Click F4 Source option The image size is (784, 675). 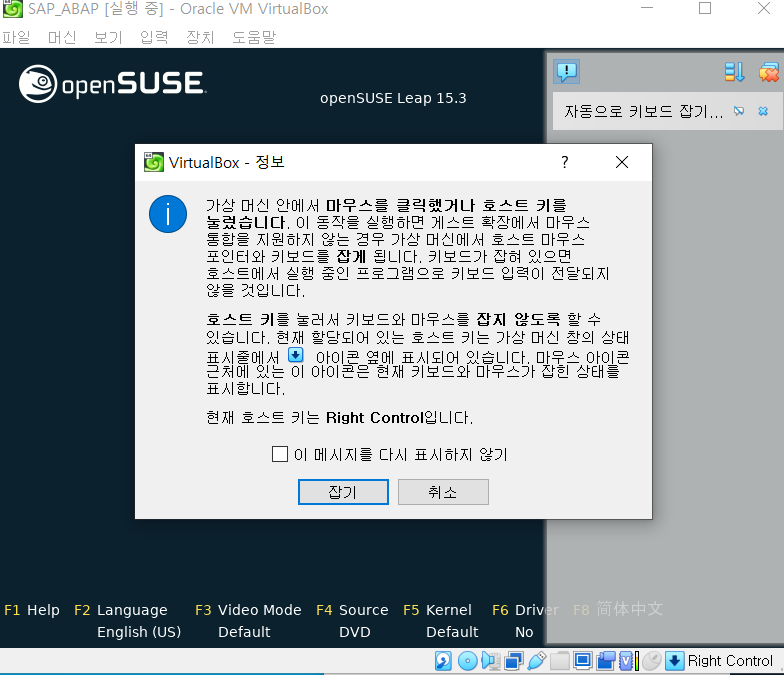[x=352, y=610]
